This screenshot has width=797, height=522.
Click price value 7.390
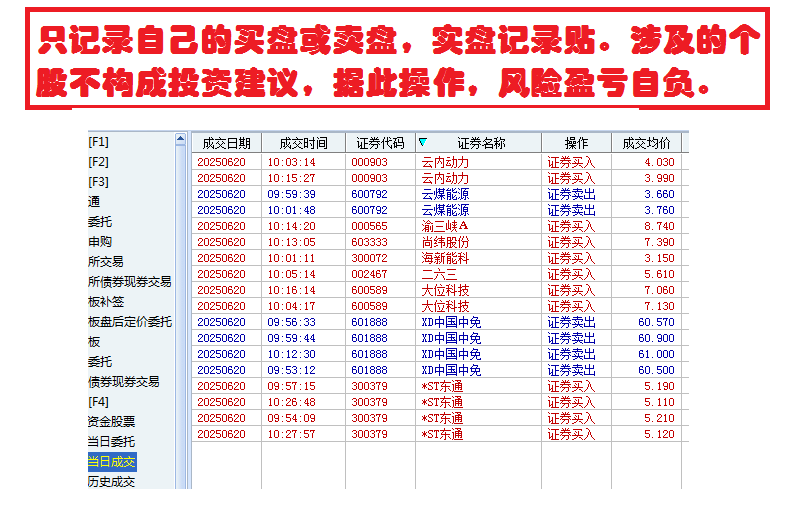(x=659, y=242)
